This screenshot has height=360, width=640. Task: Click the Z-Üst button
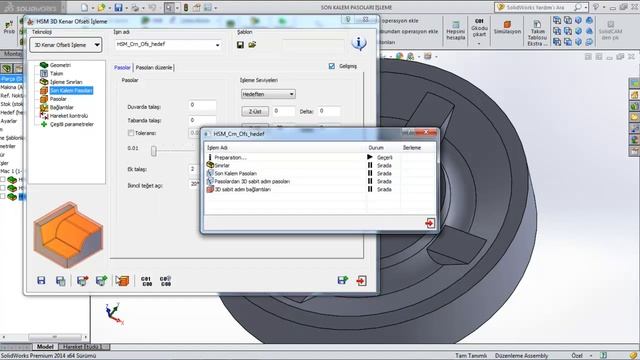click(x=255, y=111)
